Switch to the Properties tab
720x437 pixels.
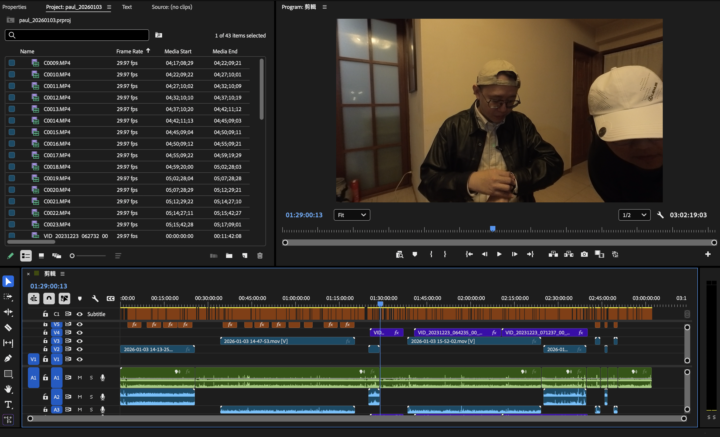(15, 7)
